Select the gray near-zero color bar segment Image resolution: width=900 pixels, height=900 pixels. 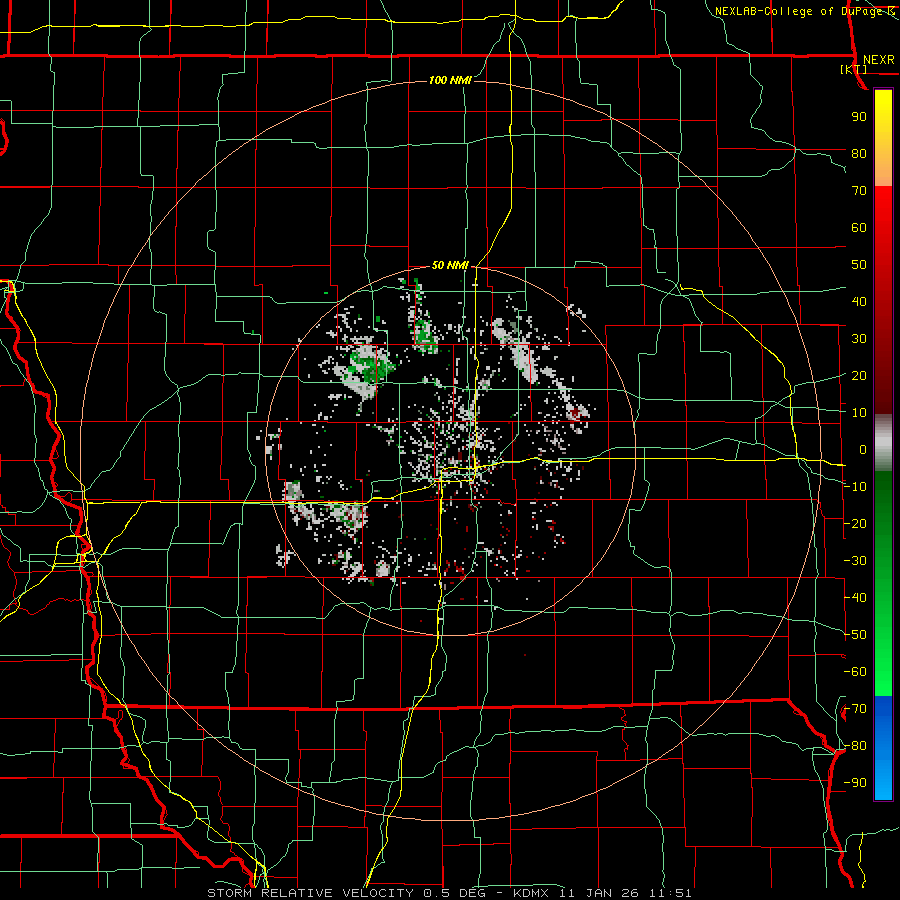tap(883, 443)
